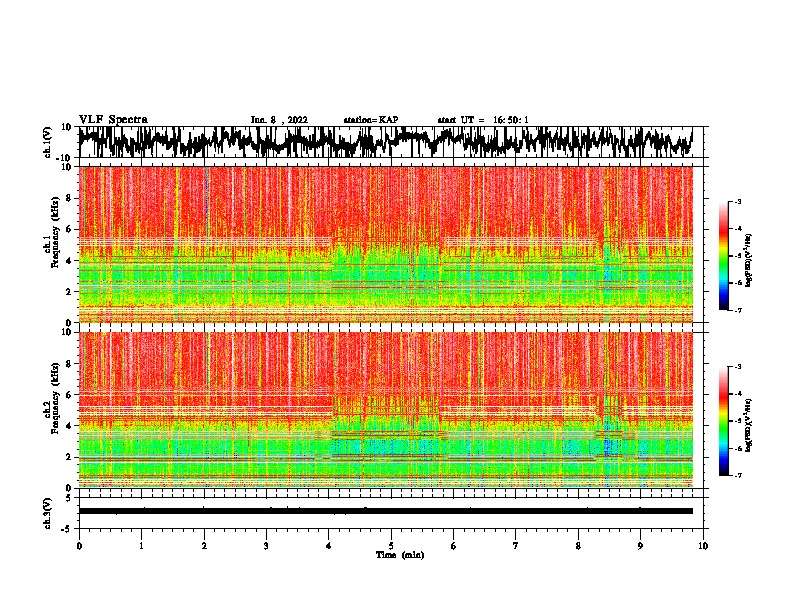Click the "8" kHz tick of ch.2 spectrogram

point(69,364)
